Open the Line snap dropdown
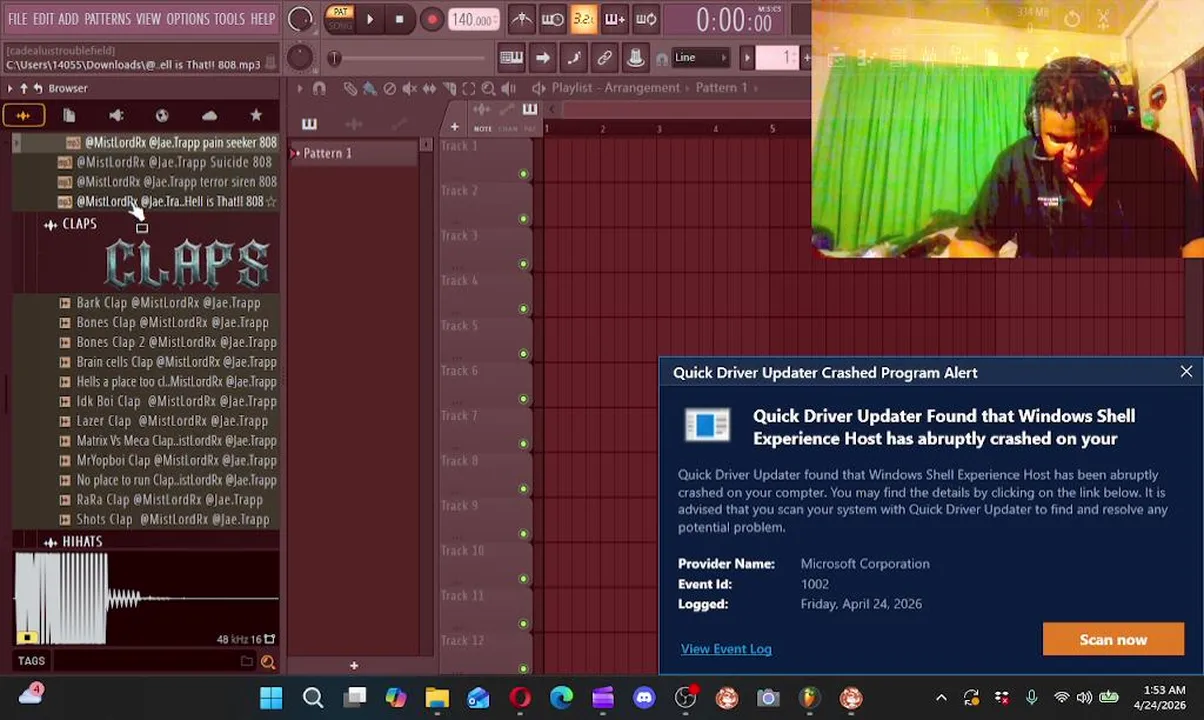 [700, 58]
